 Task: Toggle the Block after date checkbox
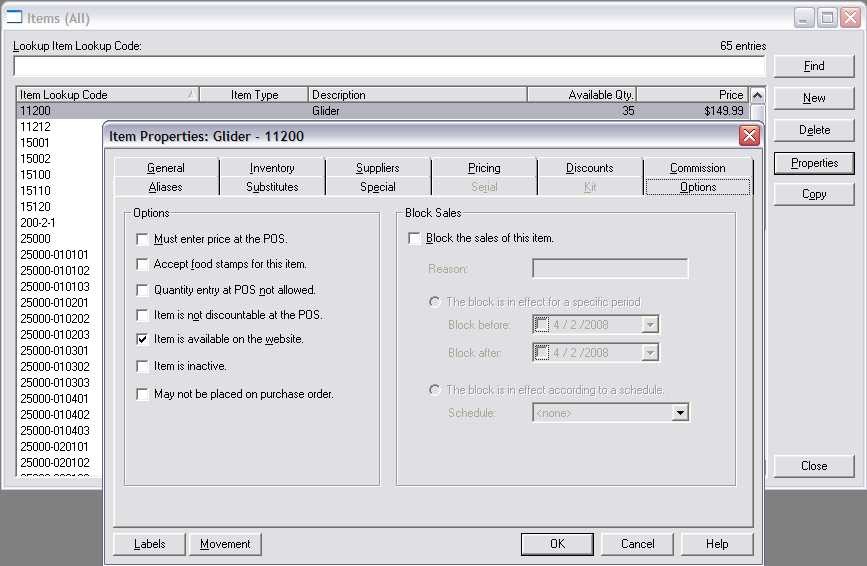tap(541, 353)
